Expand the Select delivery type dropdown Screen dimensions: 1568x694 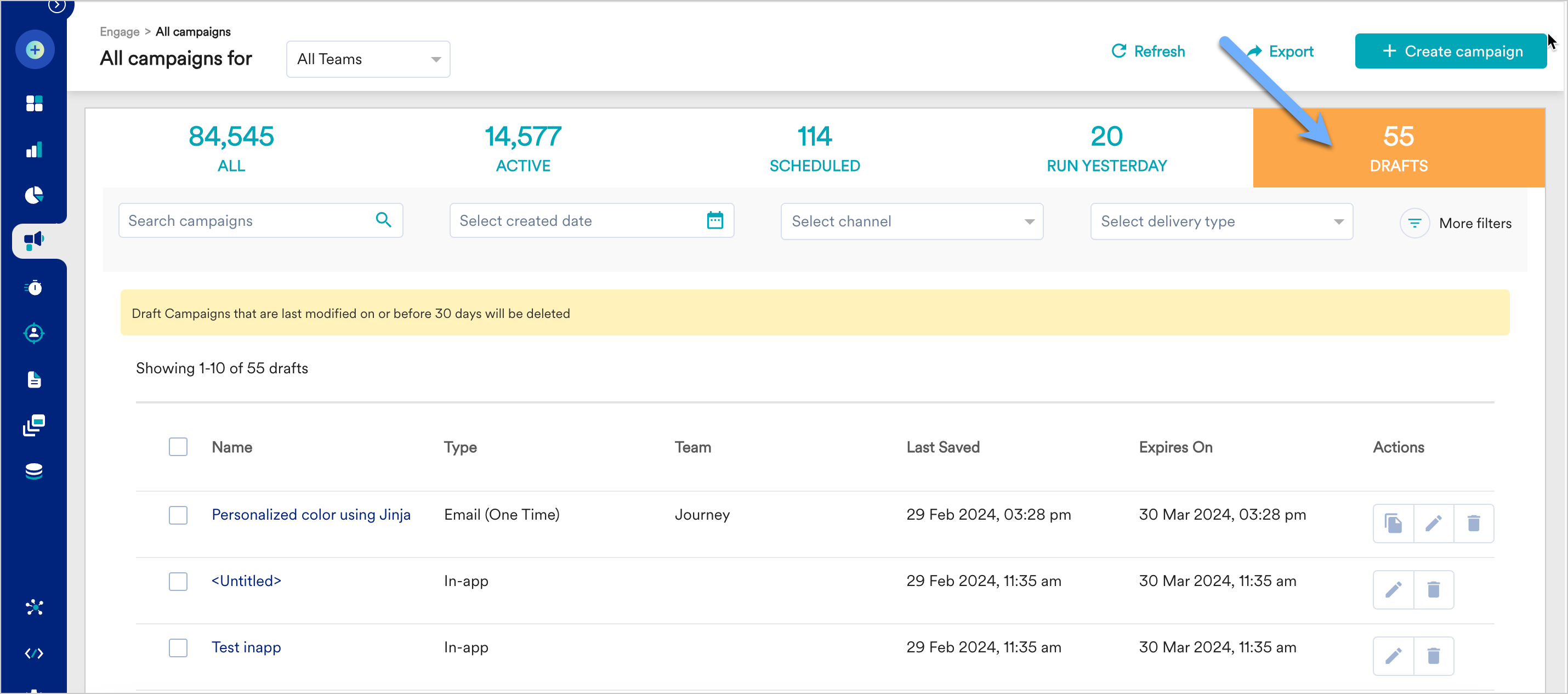(1221, 221)
